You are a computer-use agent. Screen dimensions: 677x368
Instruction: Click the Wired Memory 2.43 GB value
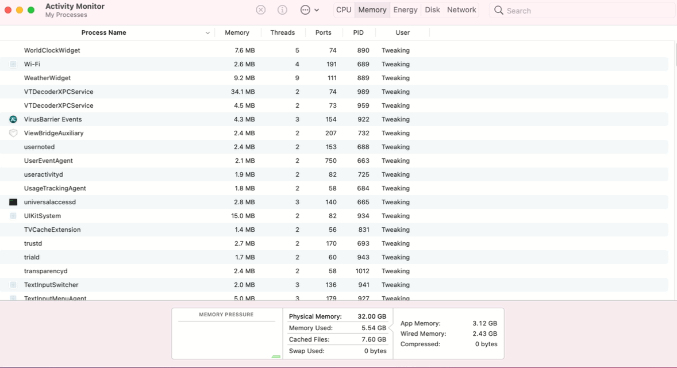pyautogui.click(x=484, y=333)
